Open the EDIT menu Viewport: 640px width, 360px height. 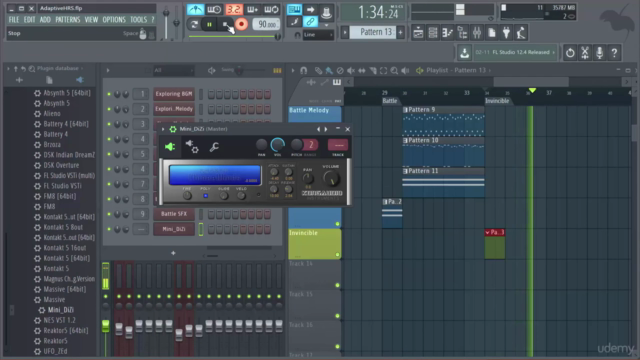click(x=29, y=20)
